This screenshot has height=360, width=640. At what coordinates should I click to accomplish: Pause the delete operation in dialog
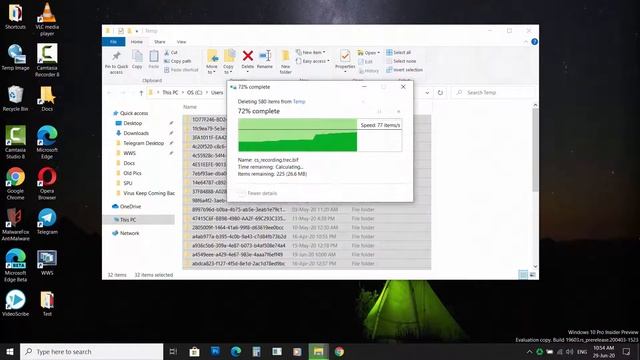[x=379, y=111]
